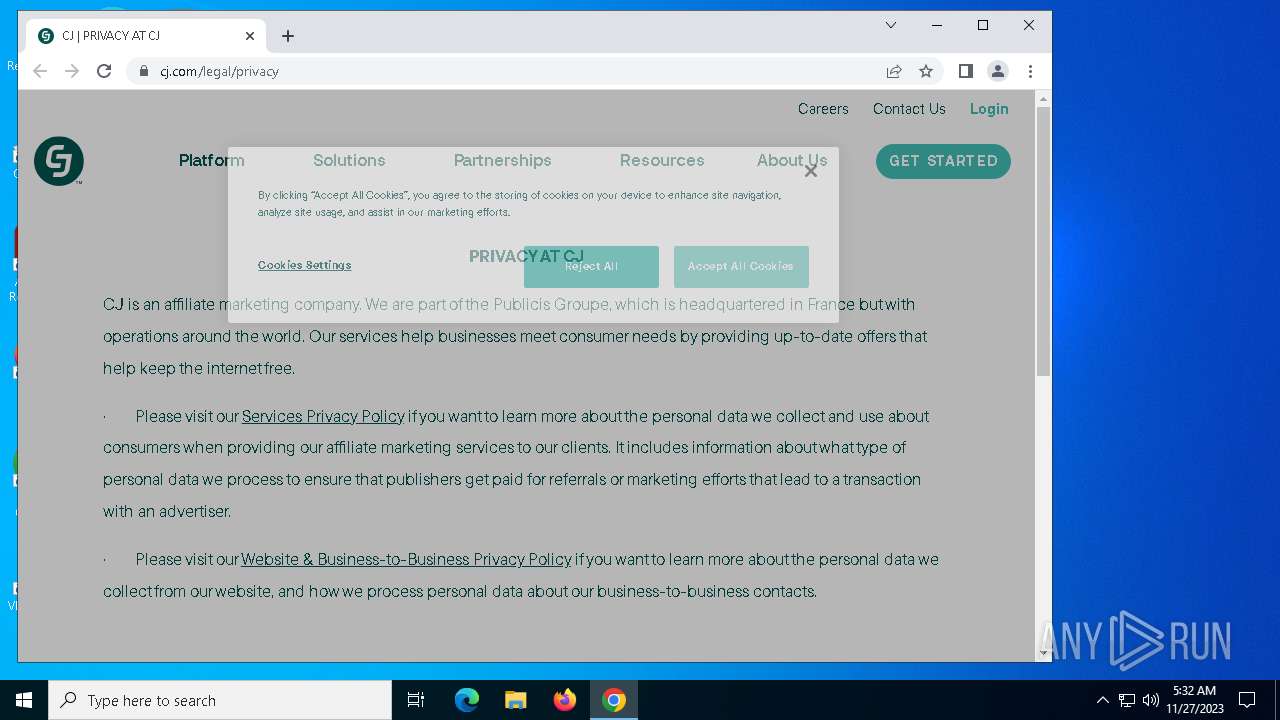This screenshot has width=1280, height=720.
Task: Open the Careers link
Action: click(823, 109)
